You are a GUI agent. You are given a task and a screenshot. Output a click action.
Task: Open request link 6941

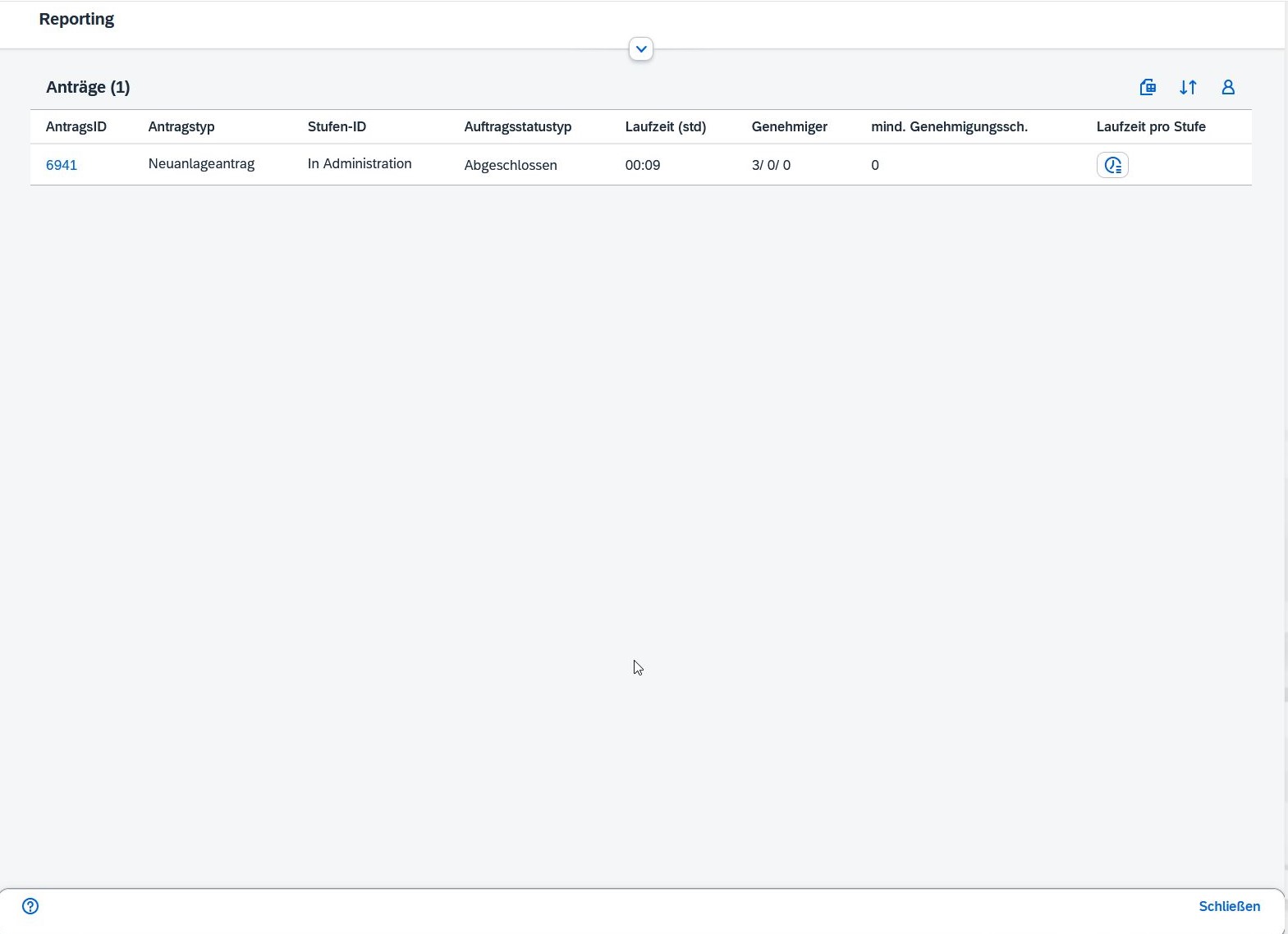click(62, 165)
